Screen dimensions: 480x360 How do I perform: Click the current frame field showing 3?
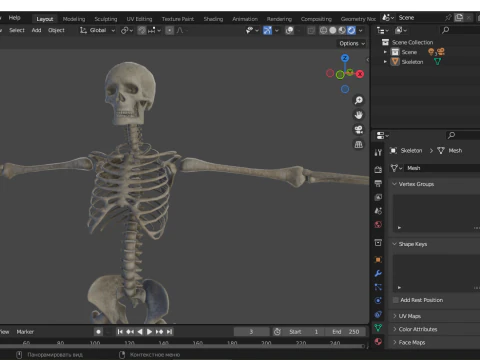[251, 332]
